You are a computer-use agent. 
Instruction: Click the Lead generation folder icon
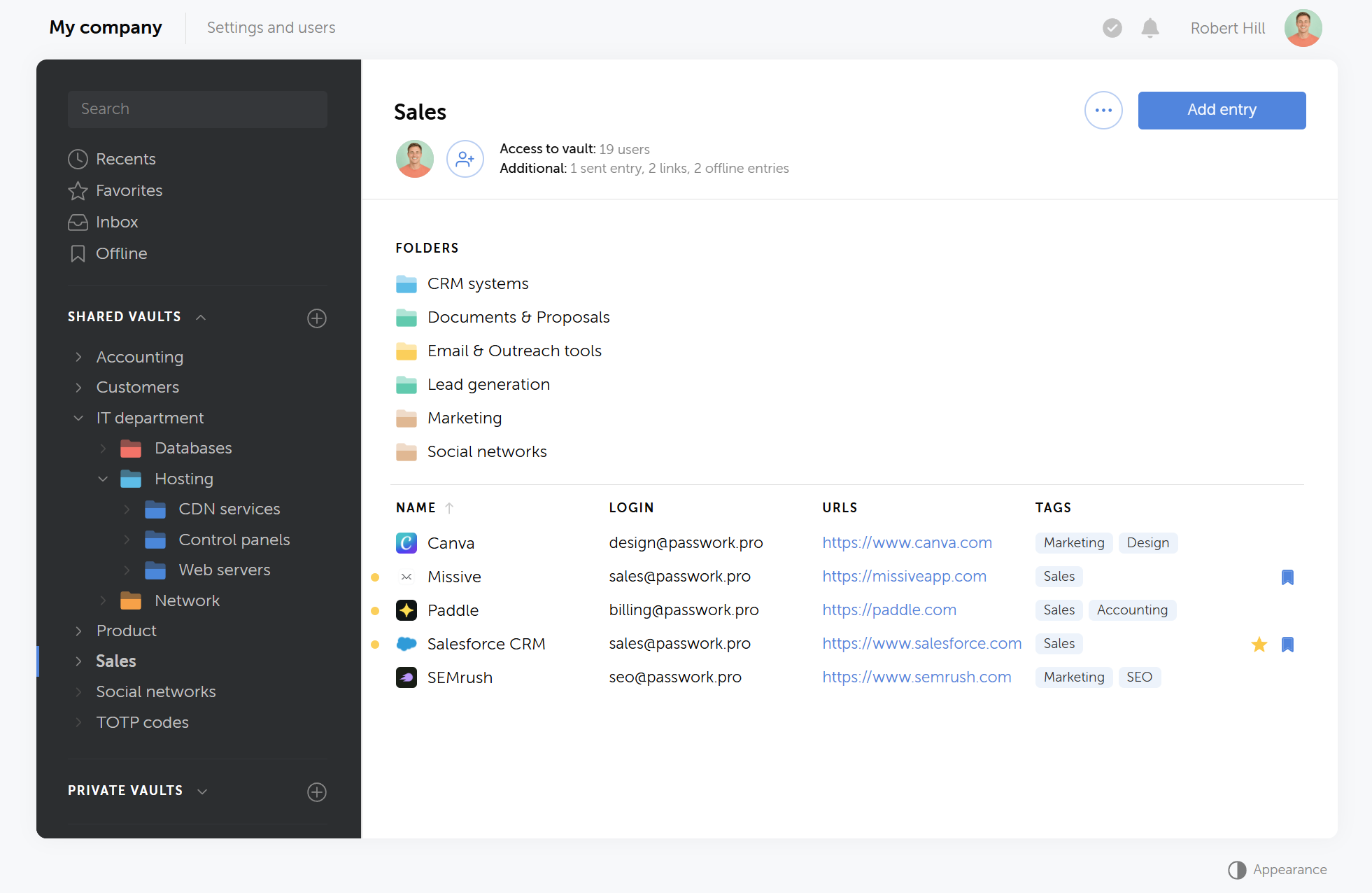[x=406, y=385]
